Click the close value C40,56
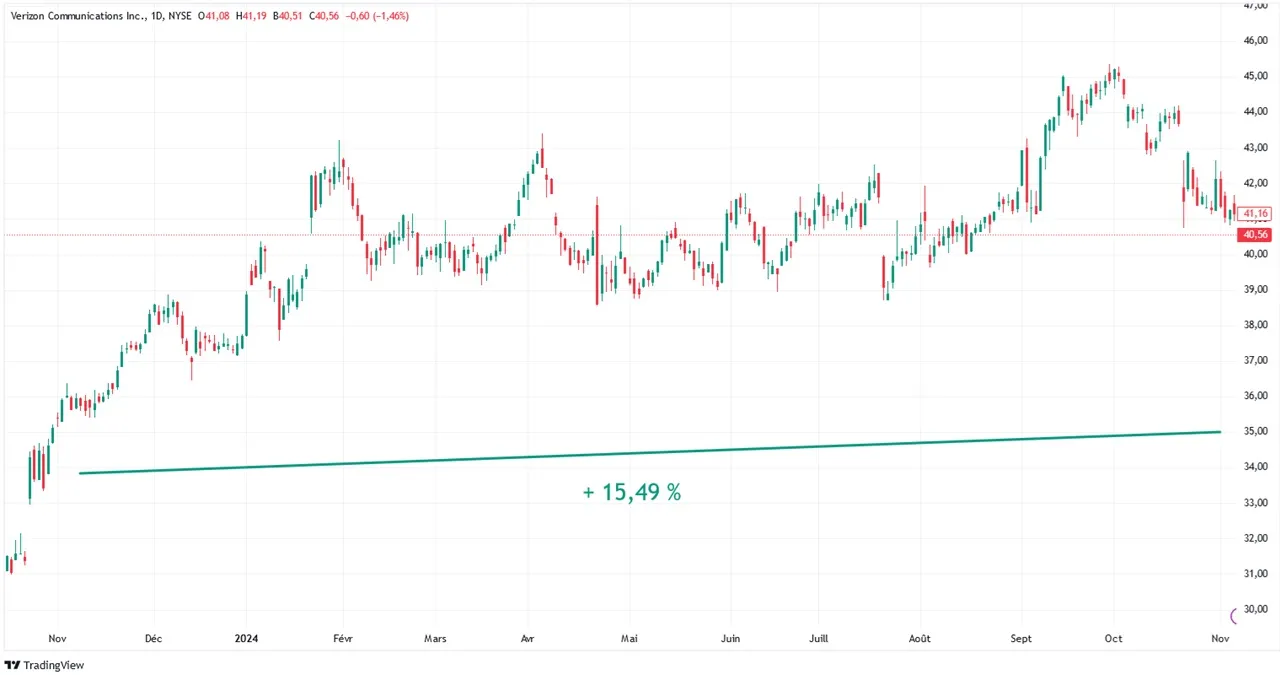Viewport: 1280px width, 675px height. [326, 17]
